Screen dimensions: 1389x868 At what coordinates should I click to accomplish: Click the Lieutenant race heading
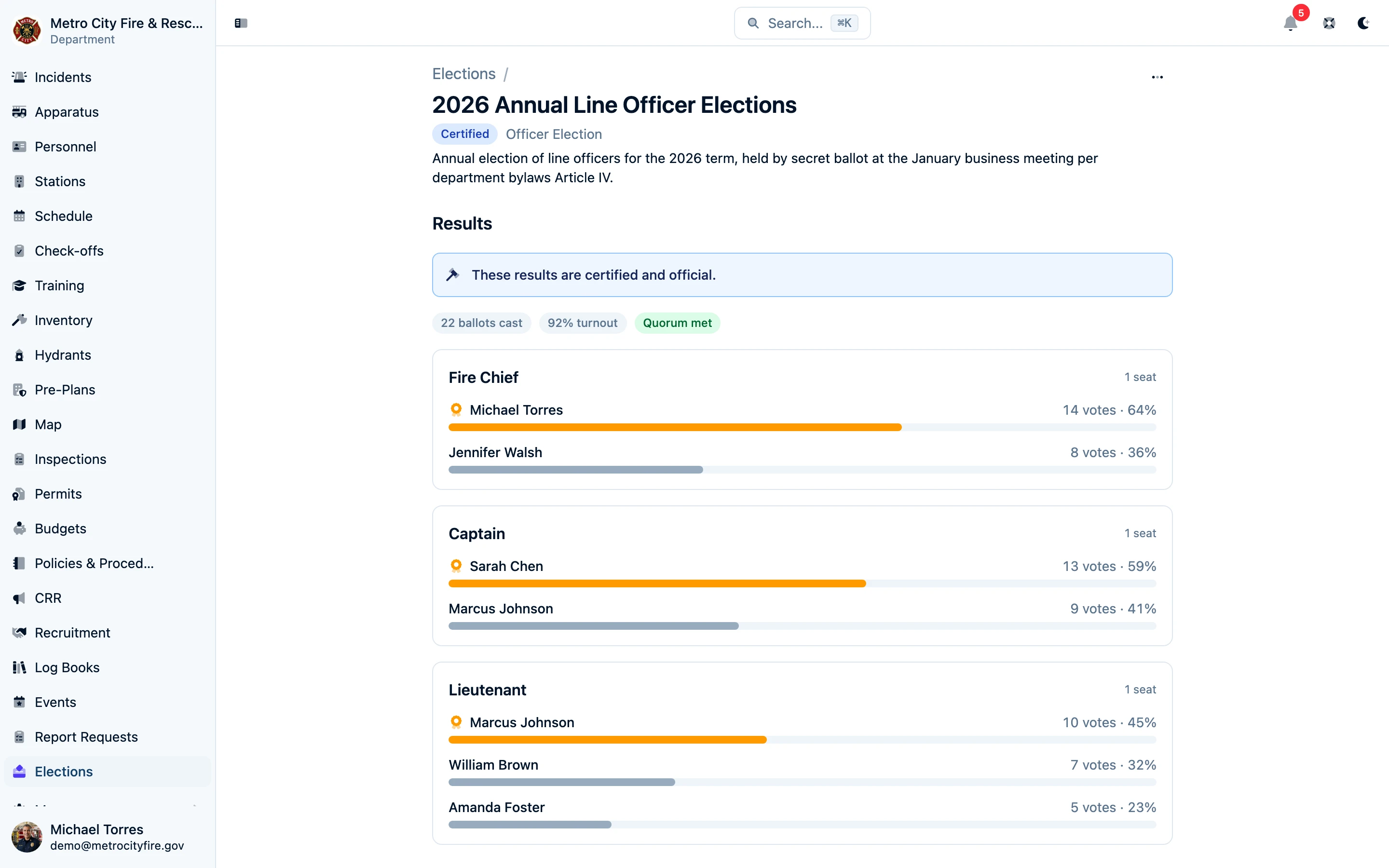pos(487,690)
